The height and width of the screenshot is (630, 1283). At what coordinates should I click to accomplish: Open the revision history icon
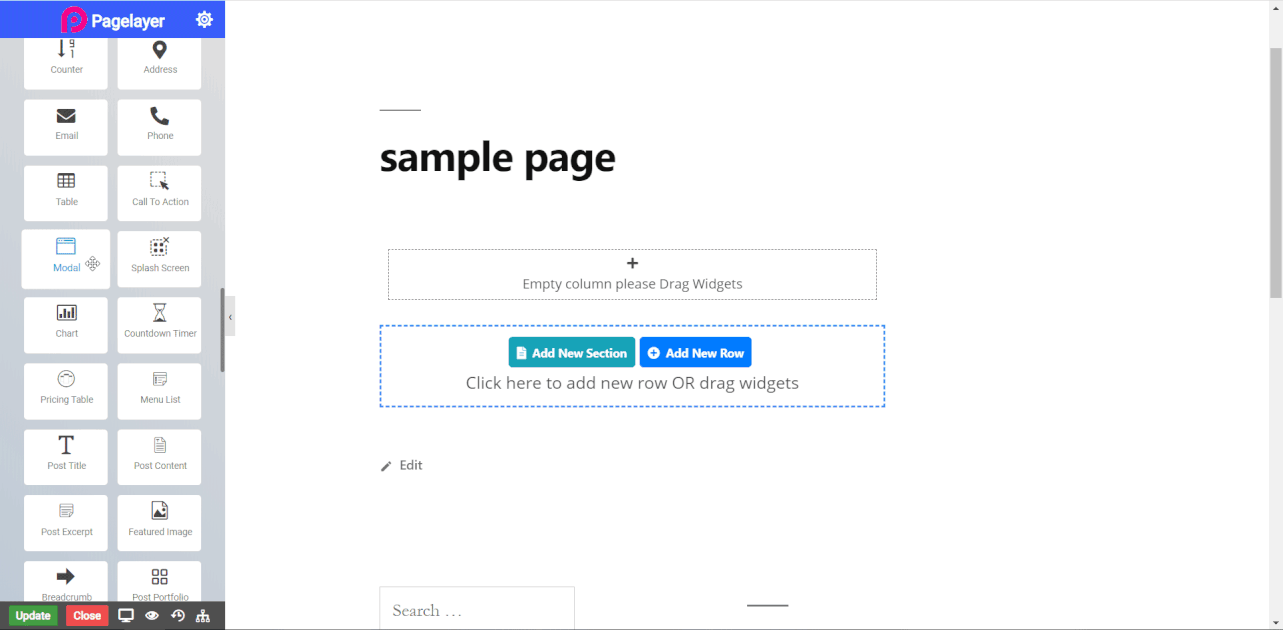(178, 616)
